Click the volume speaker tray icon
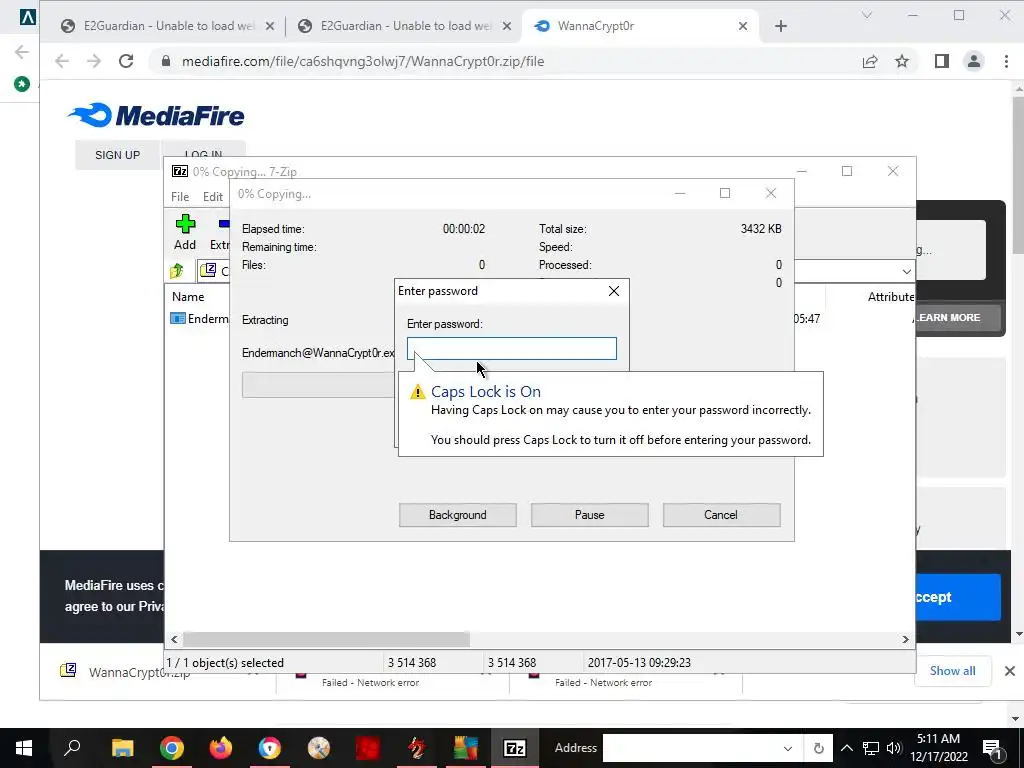Image resolution: width=1024 pixels, height=768 pixels. [x=894, y=748]
